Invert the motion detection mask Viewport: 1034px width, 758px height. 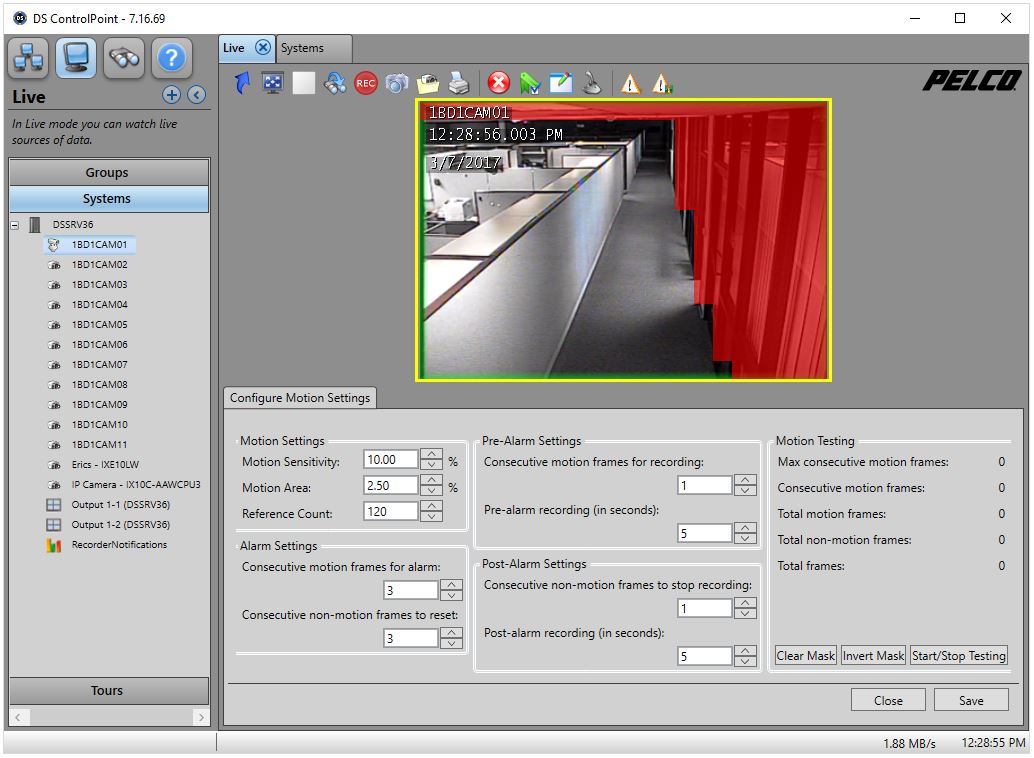(x=872, y=655)
